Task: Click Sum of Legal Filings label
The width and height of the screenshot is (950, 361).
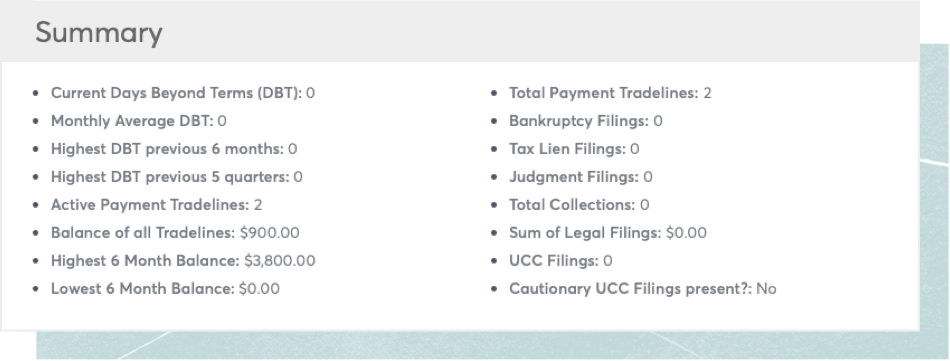Action: [x=585, y=233]
